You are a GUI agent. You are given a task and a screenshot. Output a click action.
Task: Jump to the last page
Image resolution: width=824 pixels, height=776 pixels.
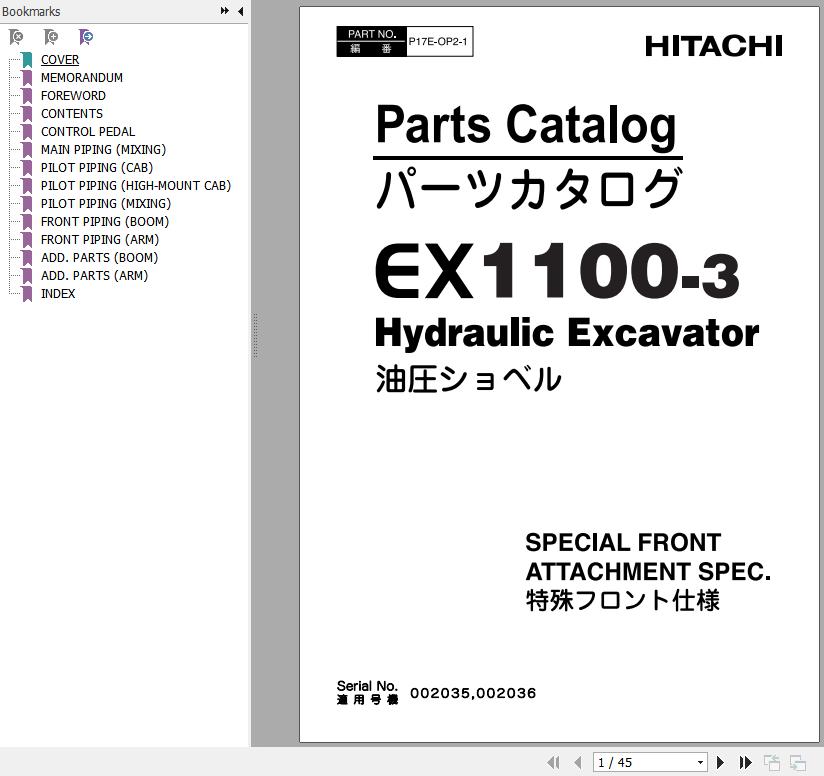coord(745,762)
